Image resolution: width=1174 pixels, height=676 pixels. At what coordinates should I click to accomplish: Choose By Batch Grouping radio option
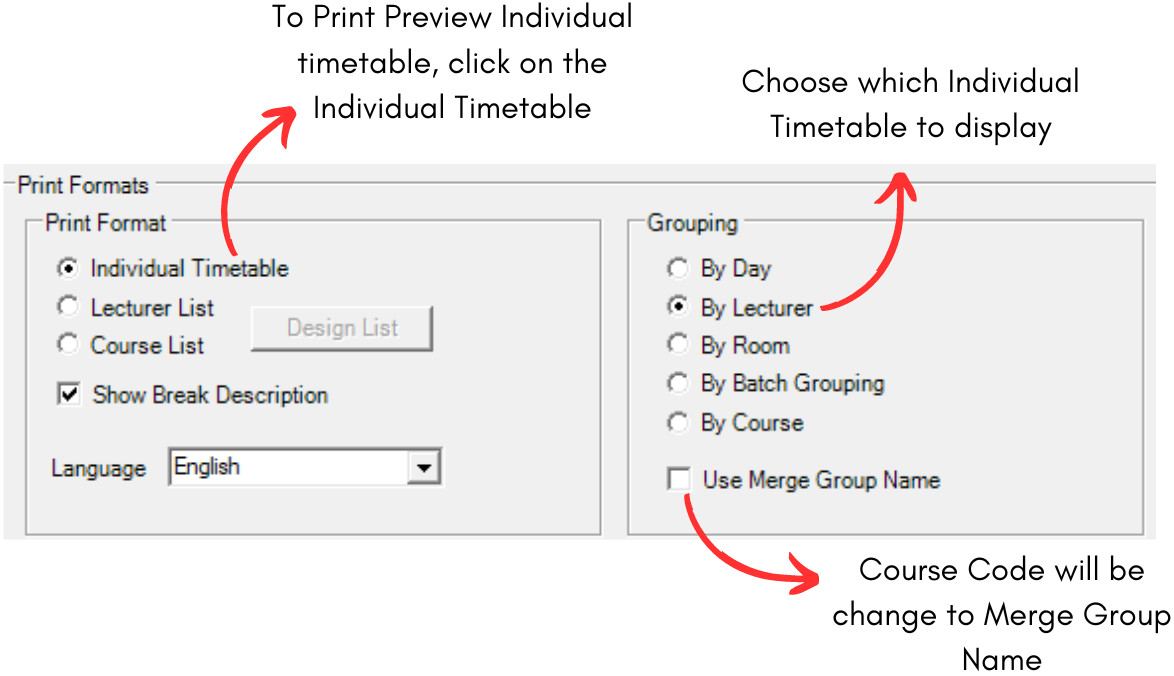pyautogui.click(x=678, y=383)
